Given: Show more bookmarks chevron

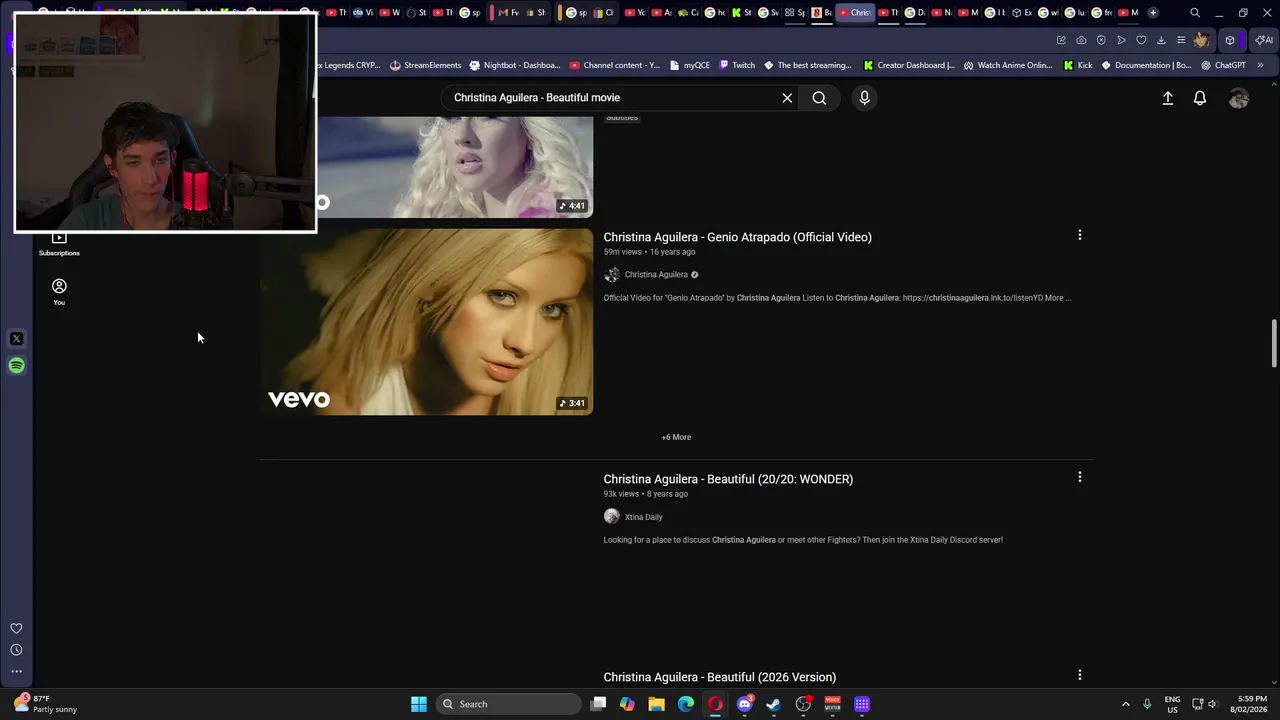Looking at the screenshot, I should click(1260, 65).
